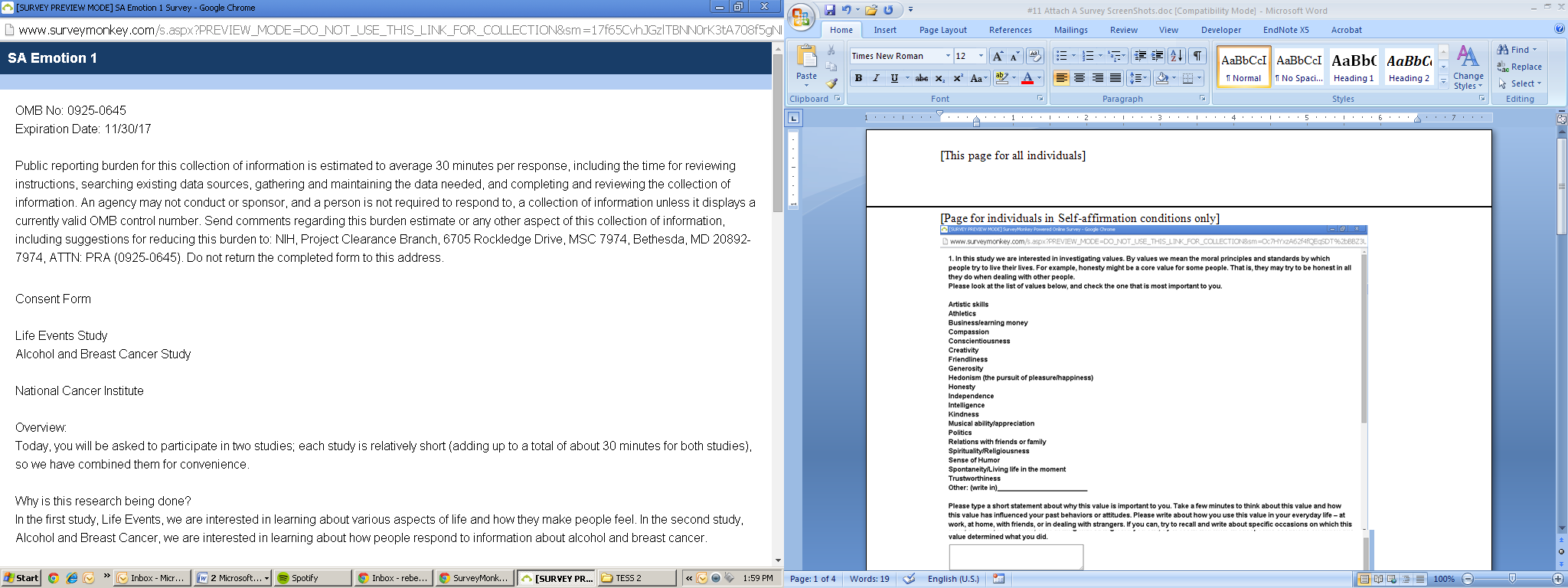
Task: Click the Paste clipboard icon
Action: click(806, 57)
